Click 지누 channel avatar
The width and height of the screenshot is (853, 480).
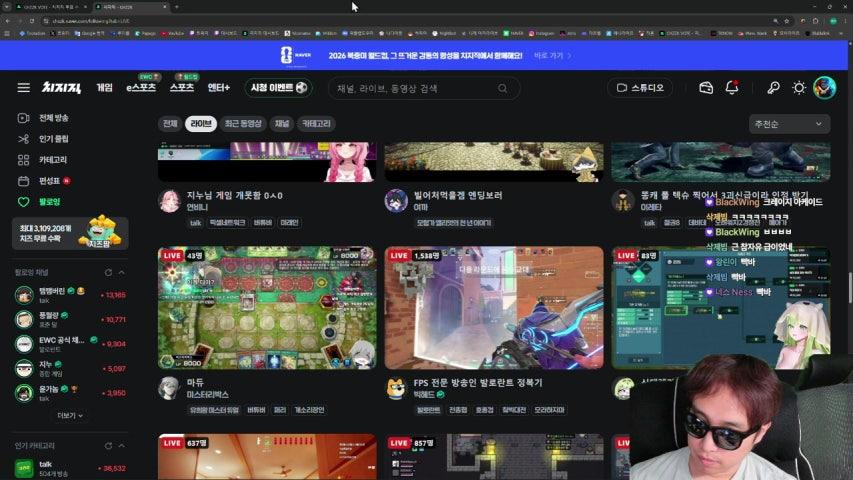coord(24,368)
